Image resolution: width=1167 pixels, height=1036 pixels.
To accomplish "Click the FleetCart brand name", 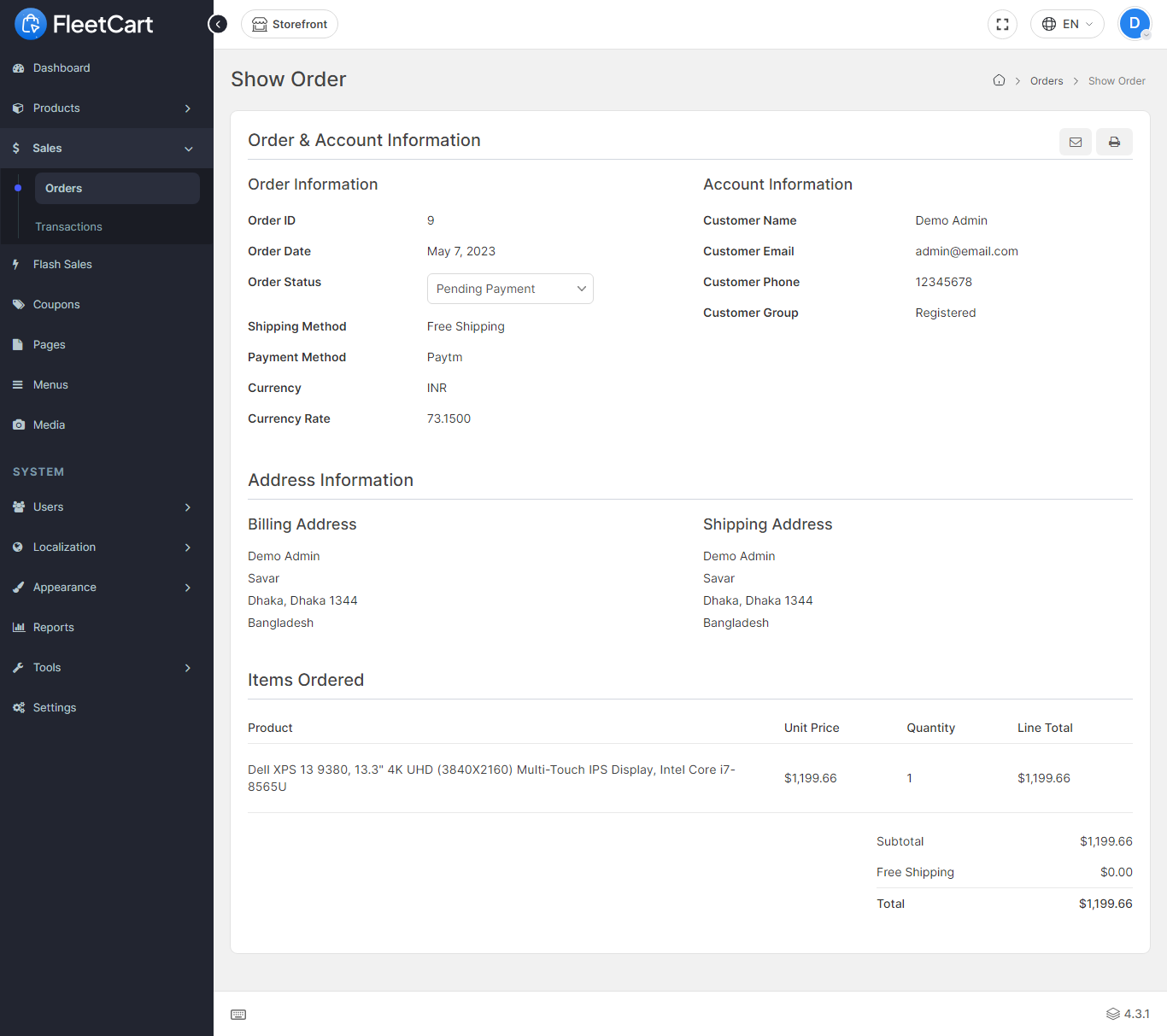I will click(x=103, y=25).
